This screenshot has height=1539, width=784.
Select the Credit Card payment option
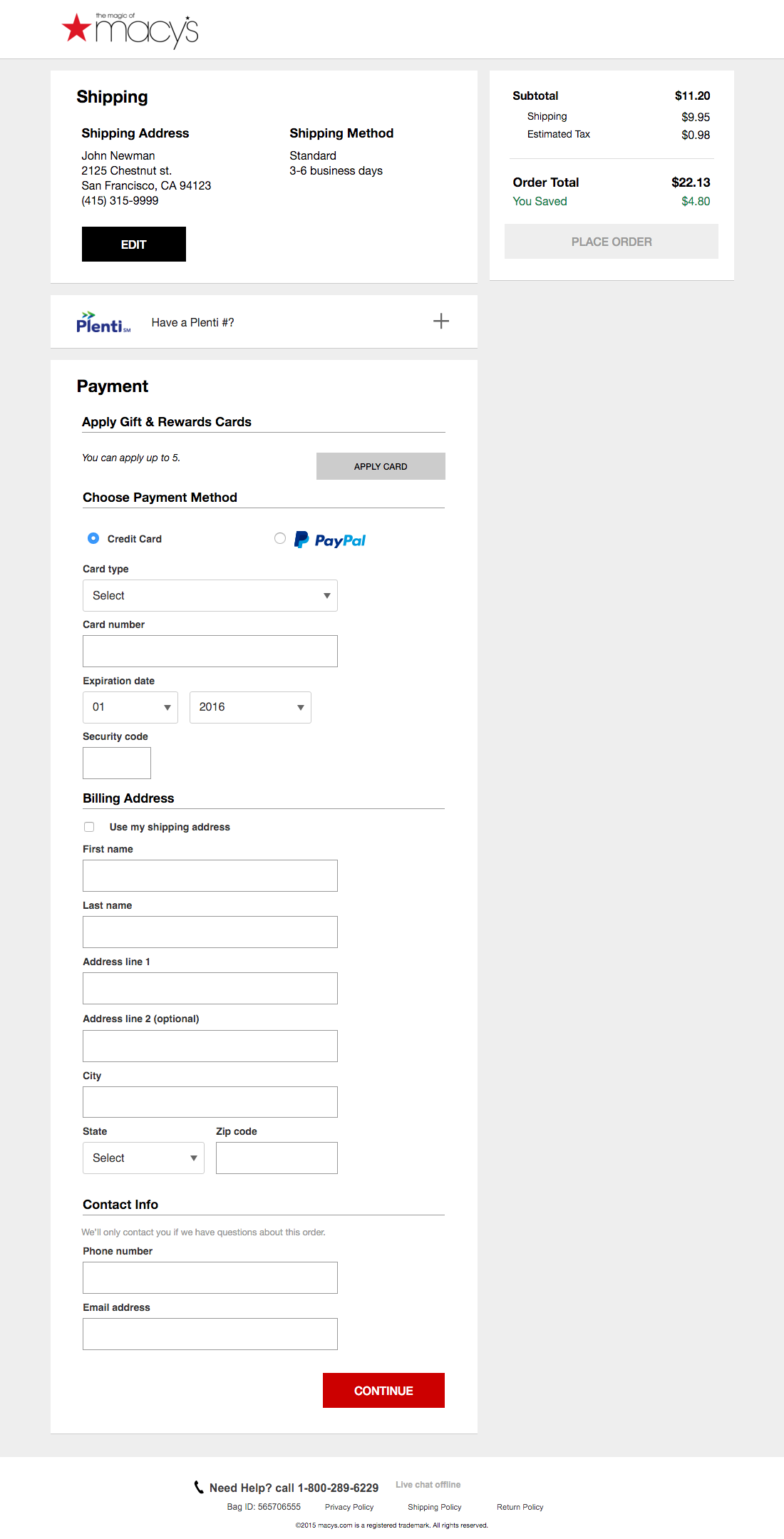click(93, 538)
